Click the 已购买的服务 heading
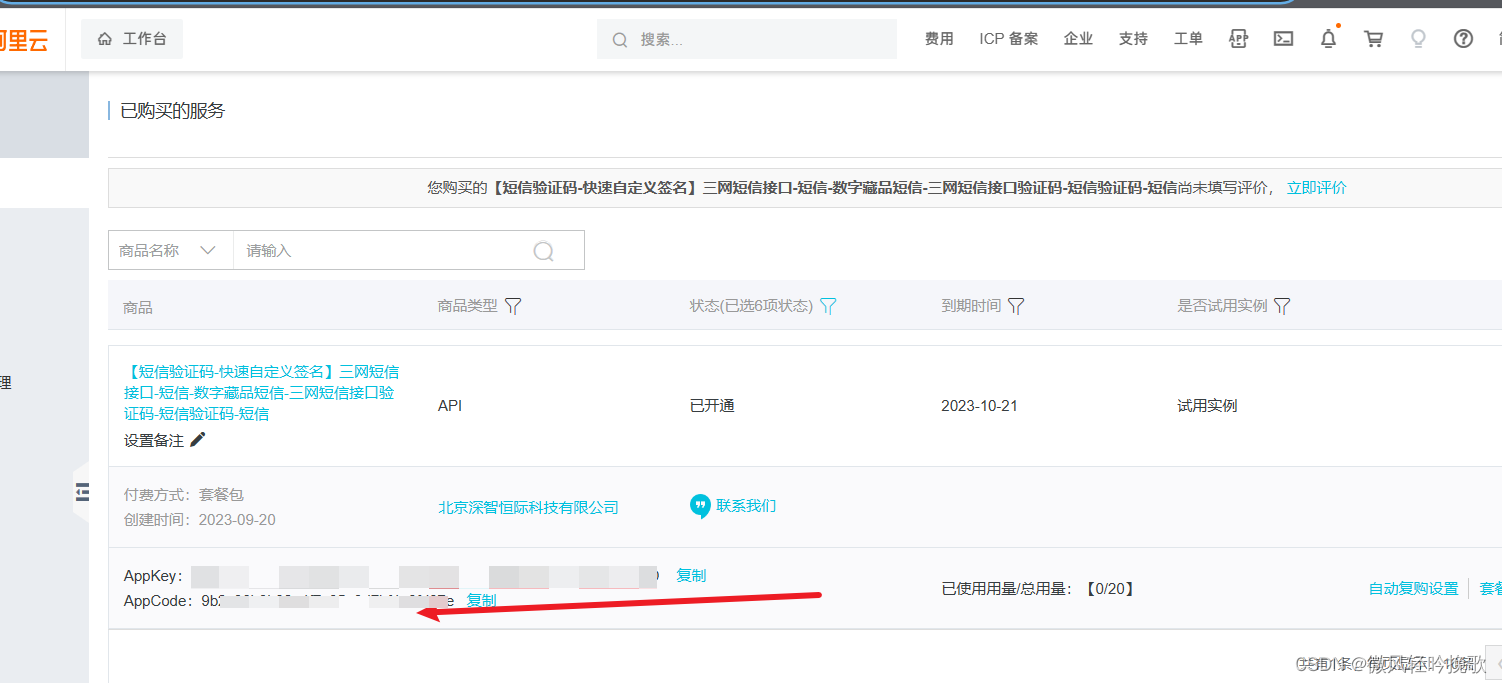The height and width of the screenshot is (683, 1502). click(173, 111)
